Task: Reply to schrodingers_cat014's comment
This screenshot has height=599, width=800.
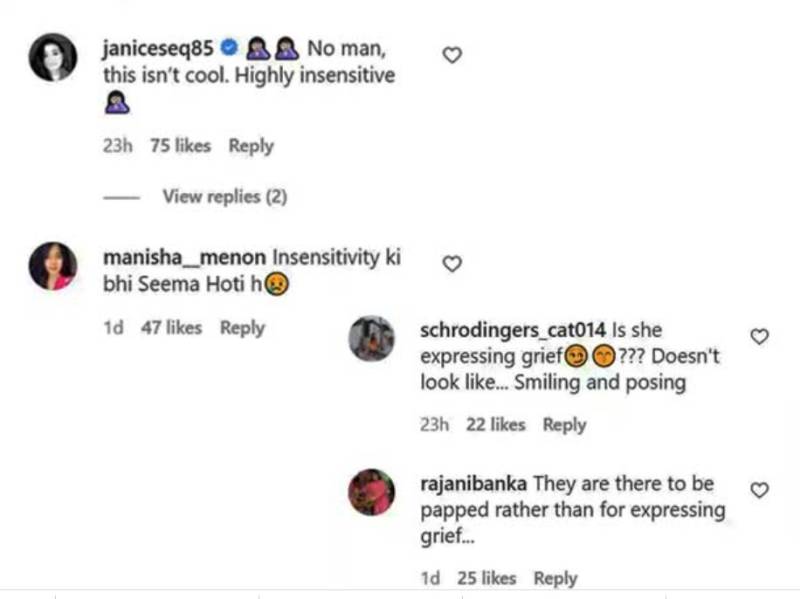Action: tap(564, 425)
